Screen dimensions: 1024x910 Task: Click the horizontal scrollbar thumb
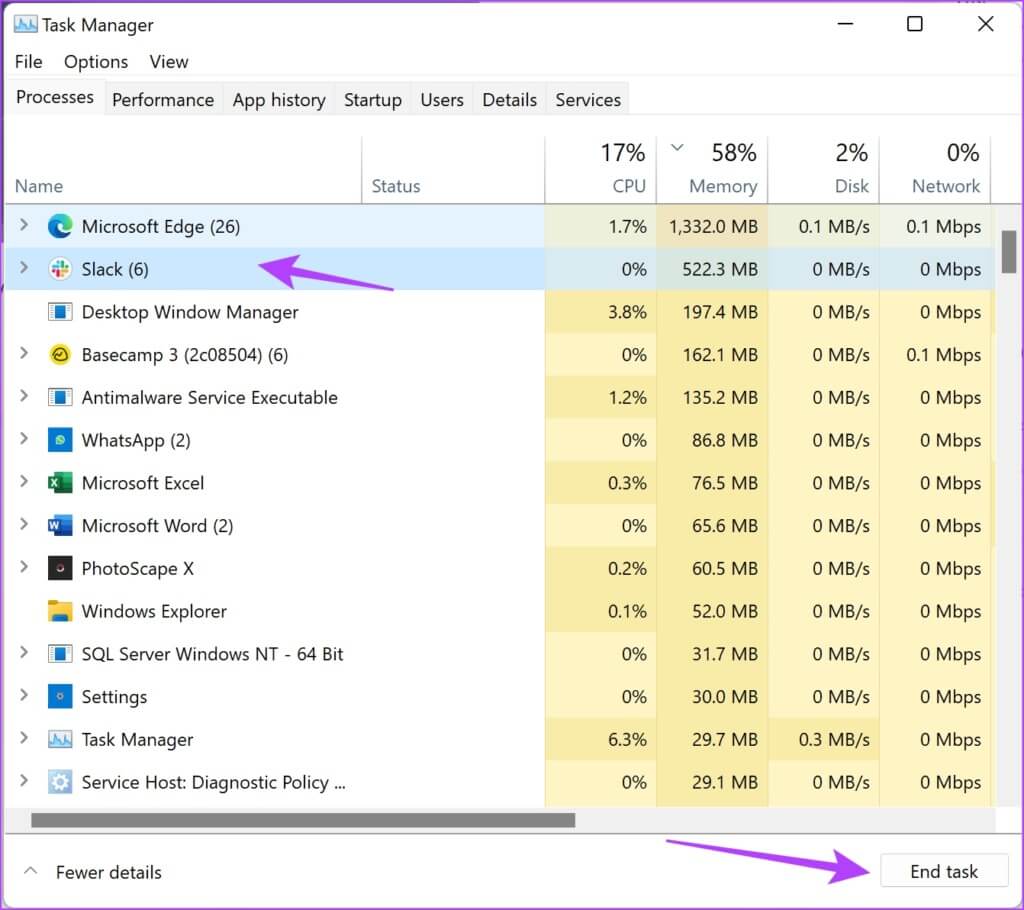point(303,820)
